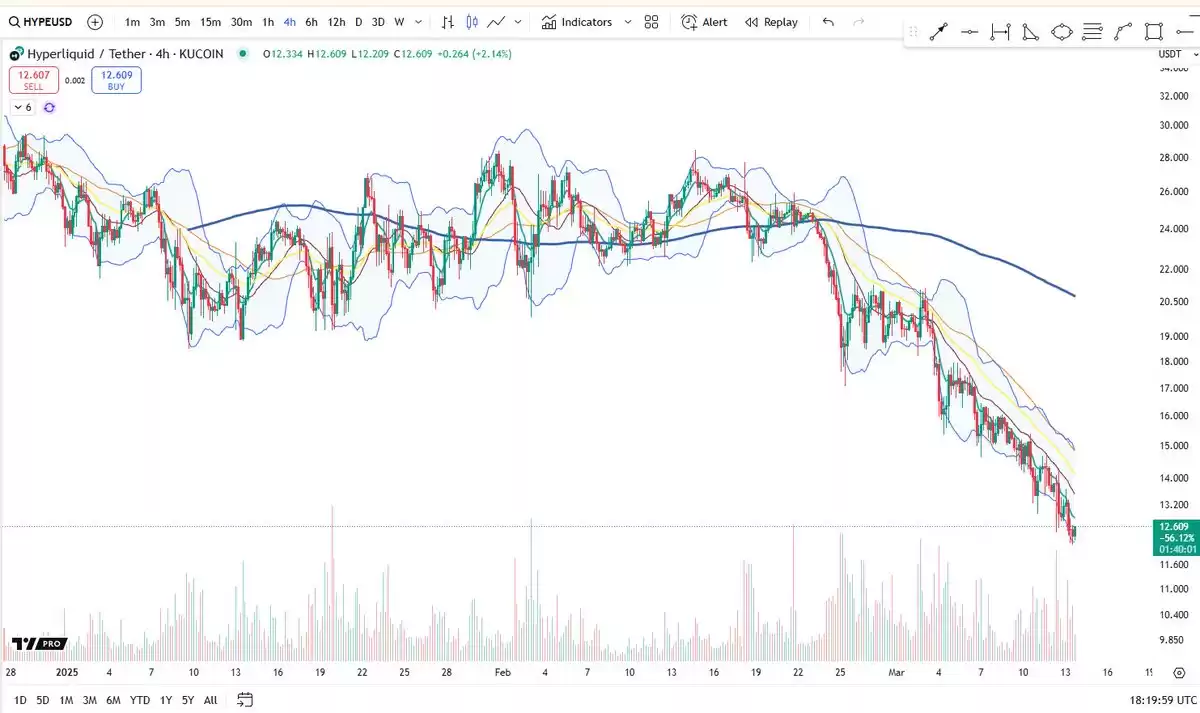
Task: Undo the last chart action
Action: point(828,21)
